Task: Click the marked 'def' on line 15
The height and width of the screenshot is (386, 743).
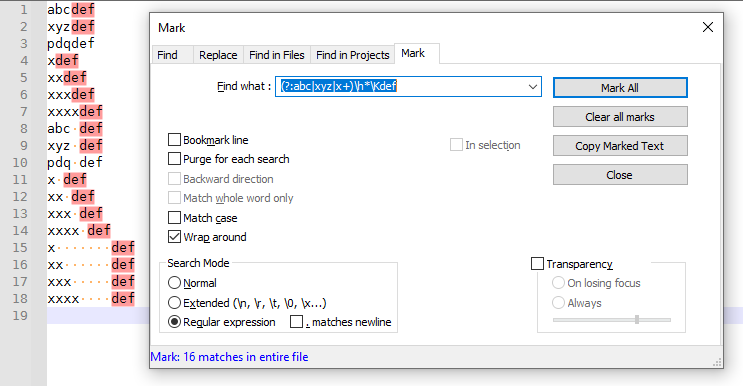Action: [123, 247]
